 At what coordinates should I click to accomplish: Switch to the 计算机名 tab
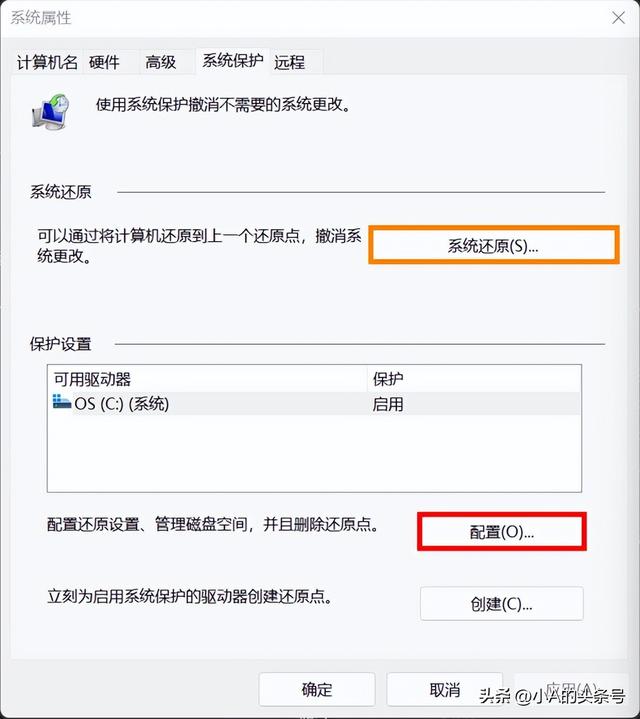[47, 62]
